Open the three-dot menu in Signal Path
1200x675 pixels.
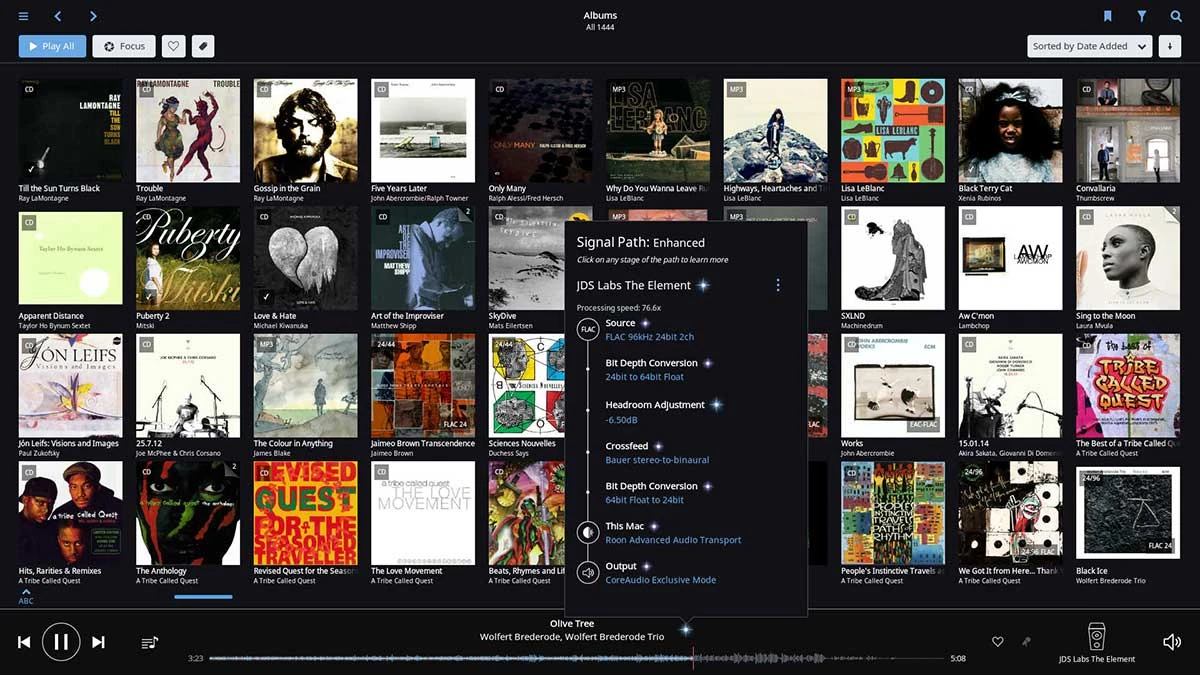point(778,285)
